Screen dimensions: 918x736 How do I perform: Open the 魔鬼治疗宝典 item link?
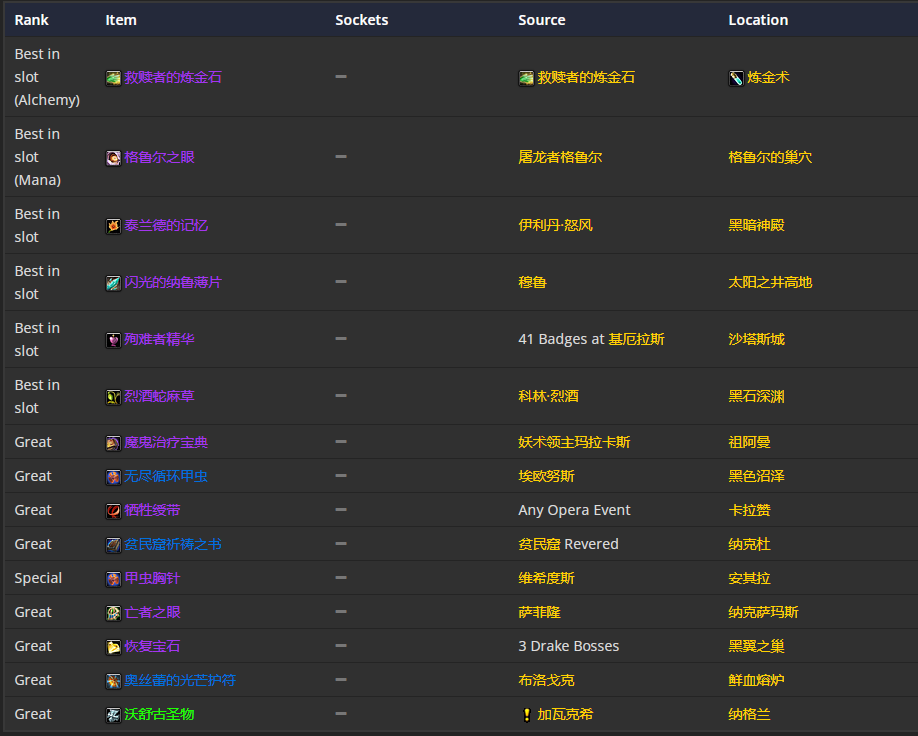(166, 442)
